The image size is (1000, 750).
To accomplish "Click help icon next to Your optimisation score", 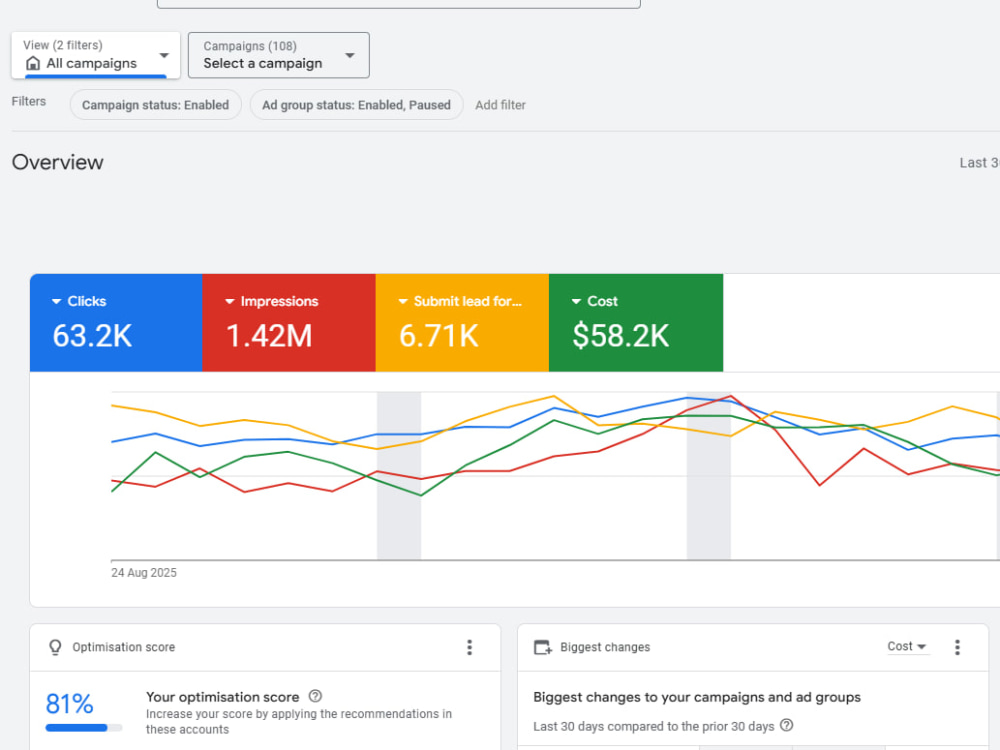I will tap(315, 696).
